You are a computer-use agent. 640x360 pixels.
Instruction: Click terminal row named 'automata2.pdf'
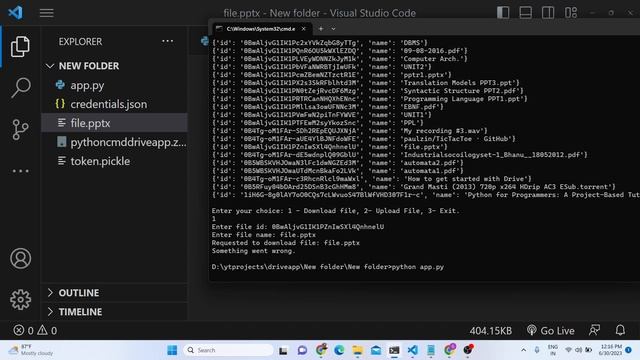pyautogui.click(x=338, y=163)
